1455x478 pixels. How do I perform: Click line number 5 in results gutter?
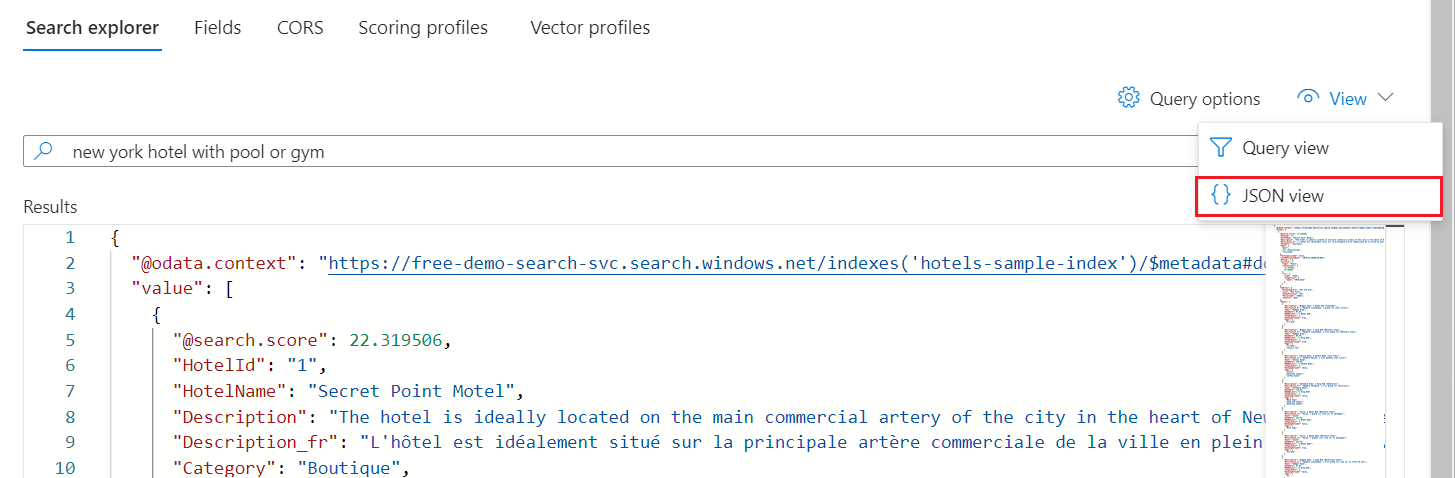[x=68, y=340]
